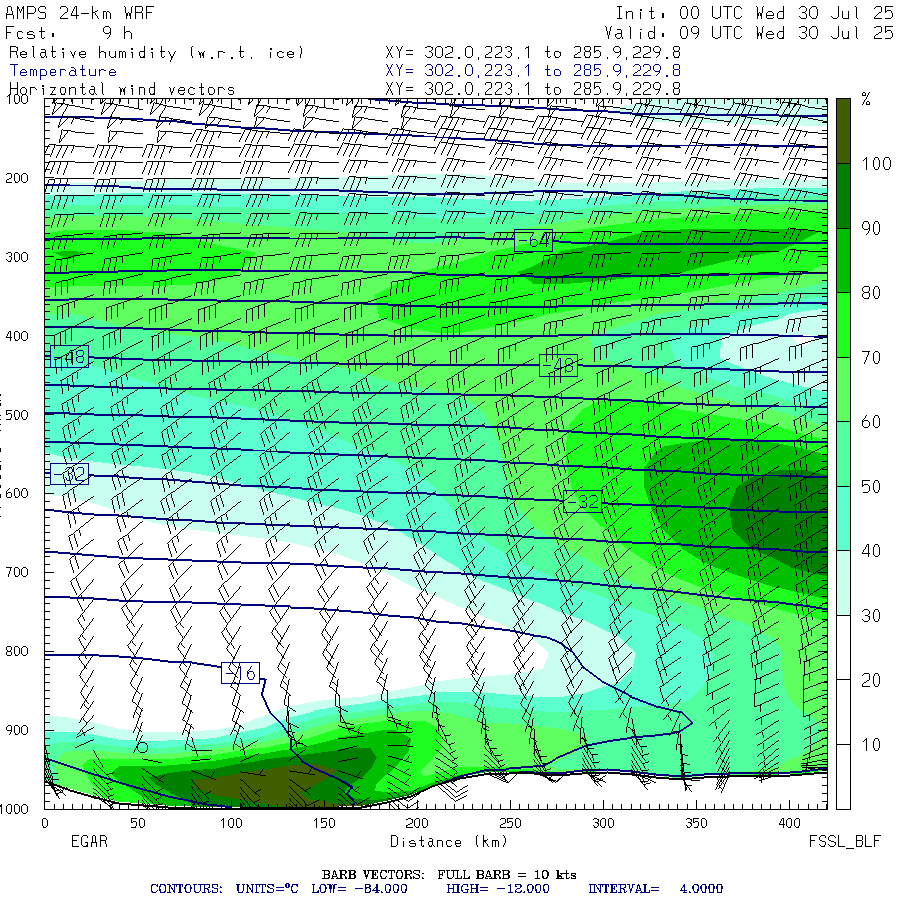Select the 50–60 percent teal legend swatch
This screenshot has height=900, width=900.
click(x=843, y=454)
